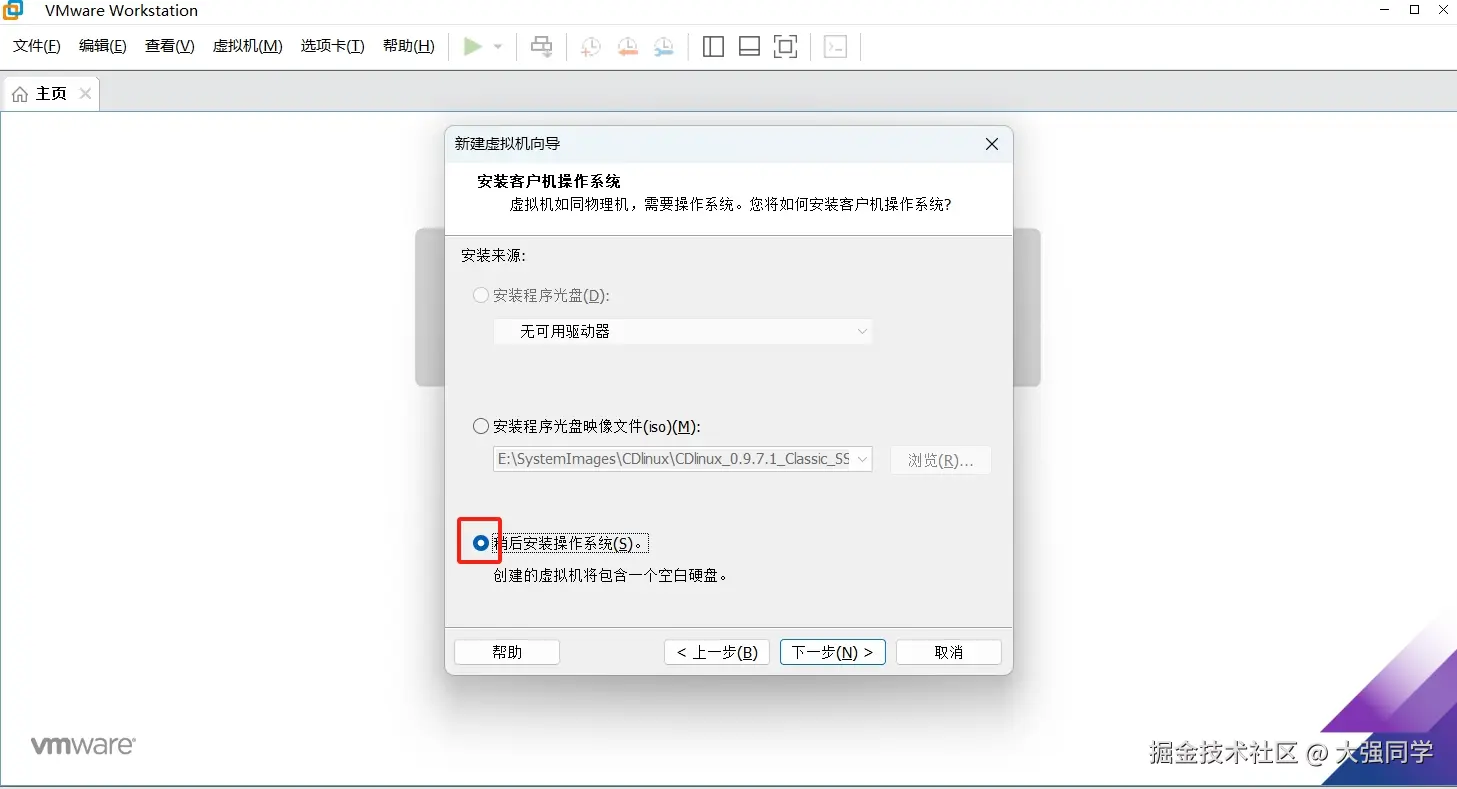Screen dimensions: 1457x789
Task: Click the 安装来源: label text
Action: (x=493, y=255)
